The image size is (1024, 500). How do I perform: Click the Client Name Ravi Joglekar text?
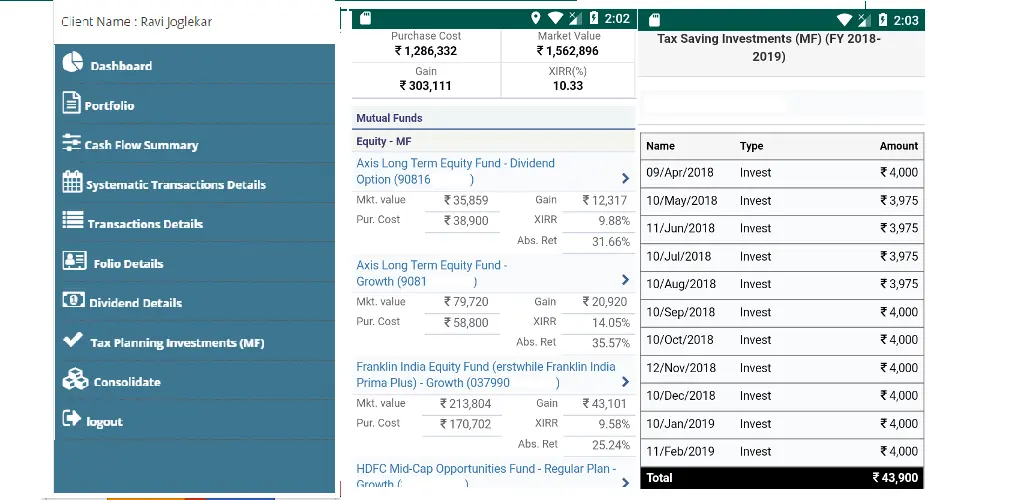(136, 22)
